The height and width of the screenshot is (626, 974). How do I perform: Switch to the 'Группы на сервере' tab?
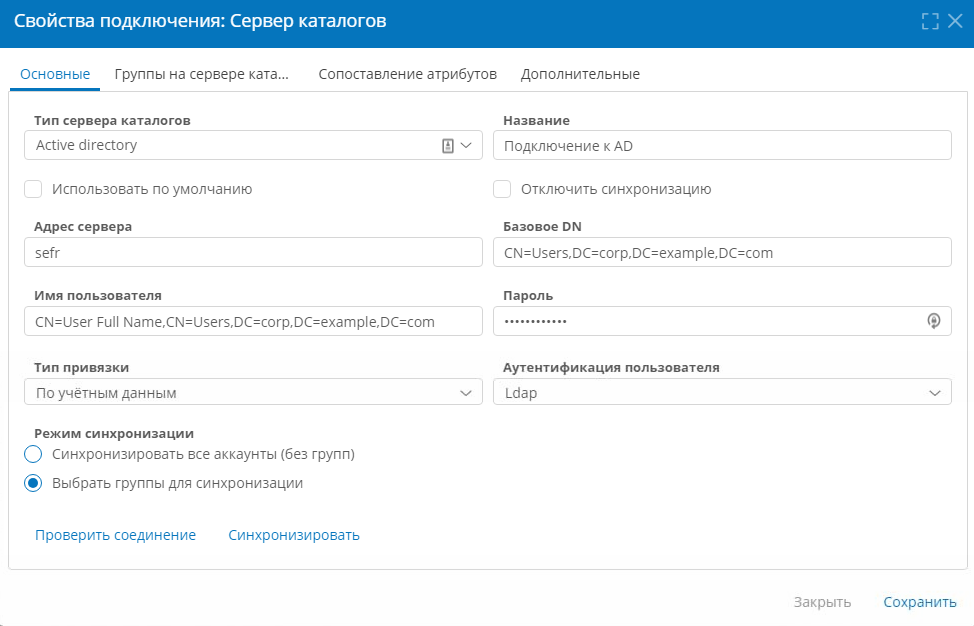tap(201, 74)
